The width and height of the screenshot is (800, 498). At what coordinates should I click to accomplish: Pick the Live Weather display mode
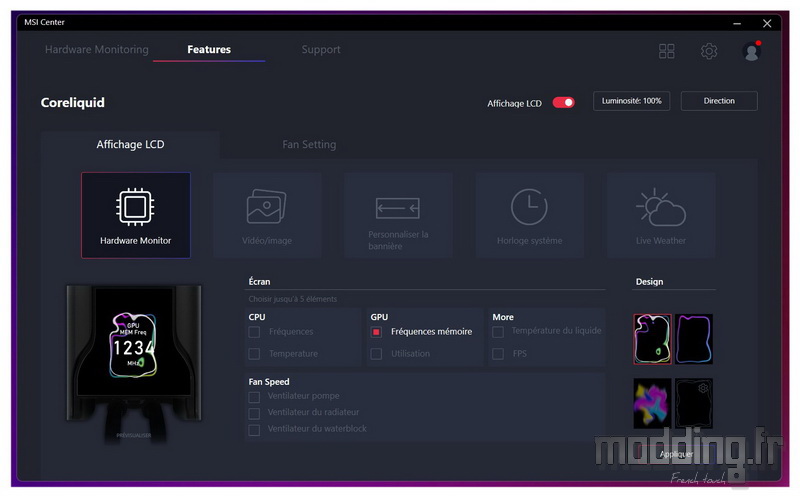tap(661, 215)
